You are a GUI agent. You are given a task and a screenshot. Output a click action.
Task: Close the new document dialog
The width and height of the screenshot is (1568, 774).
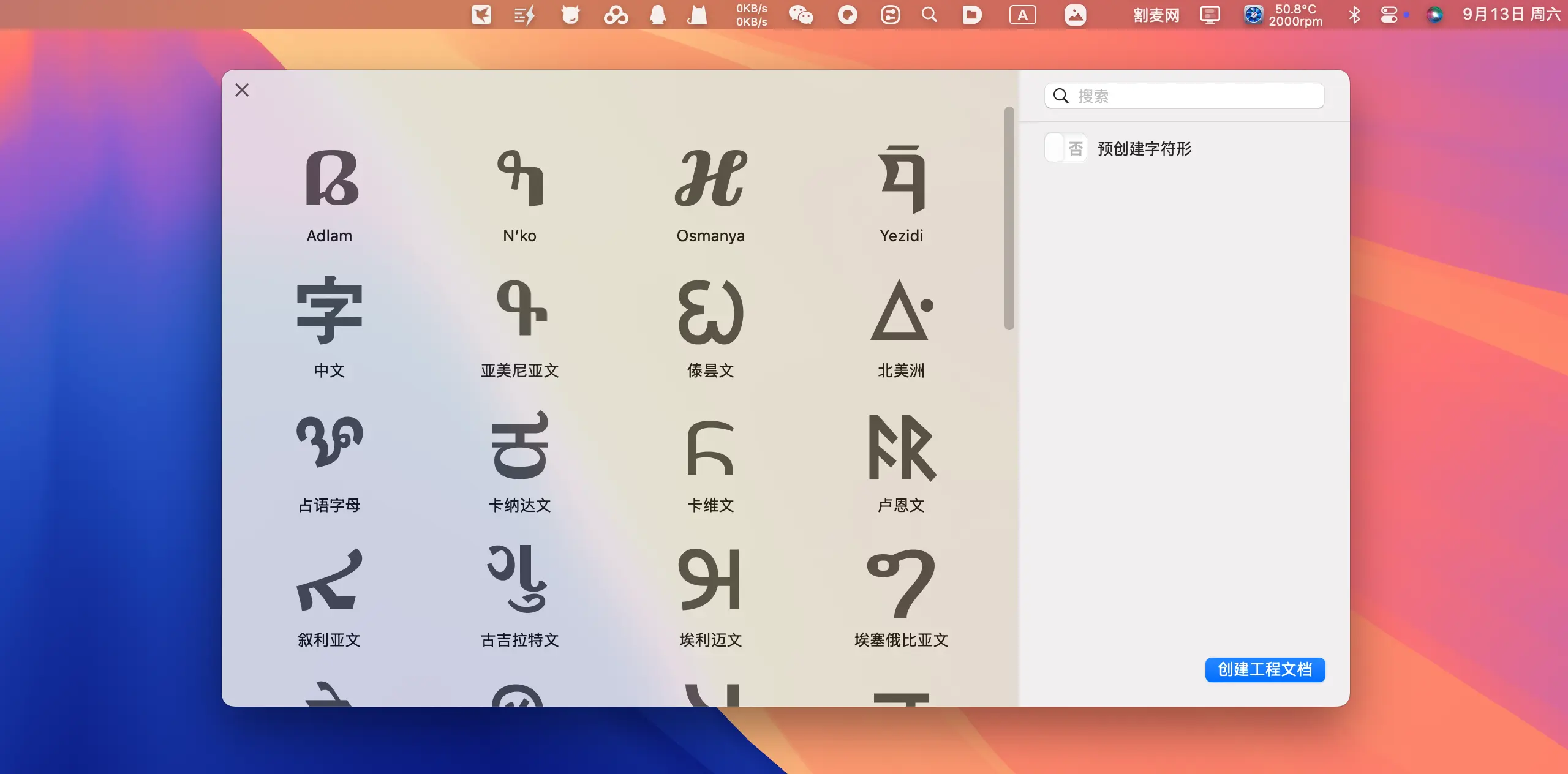coord(242,90)
